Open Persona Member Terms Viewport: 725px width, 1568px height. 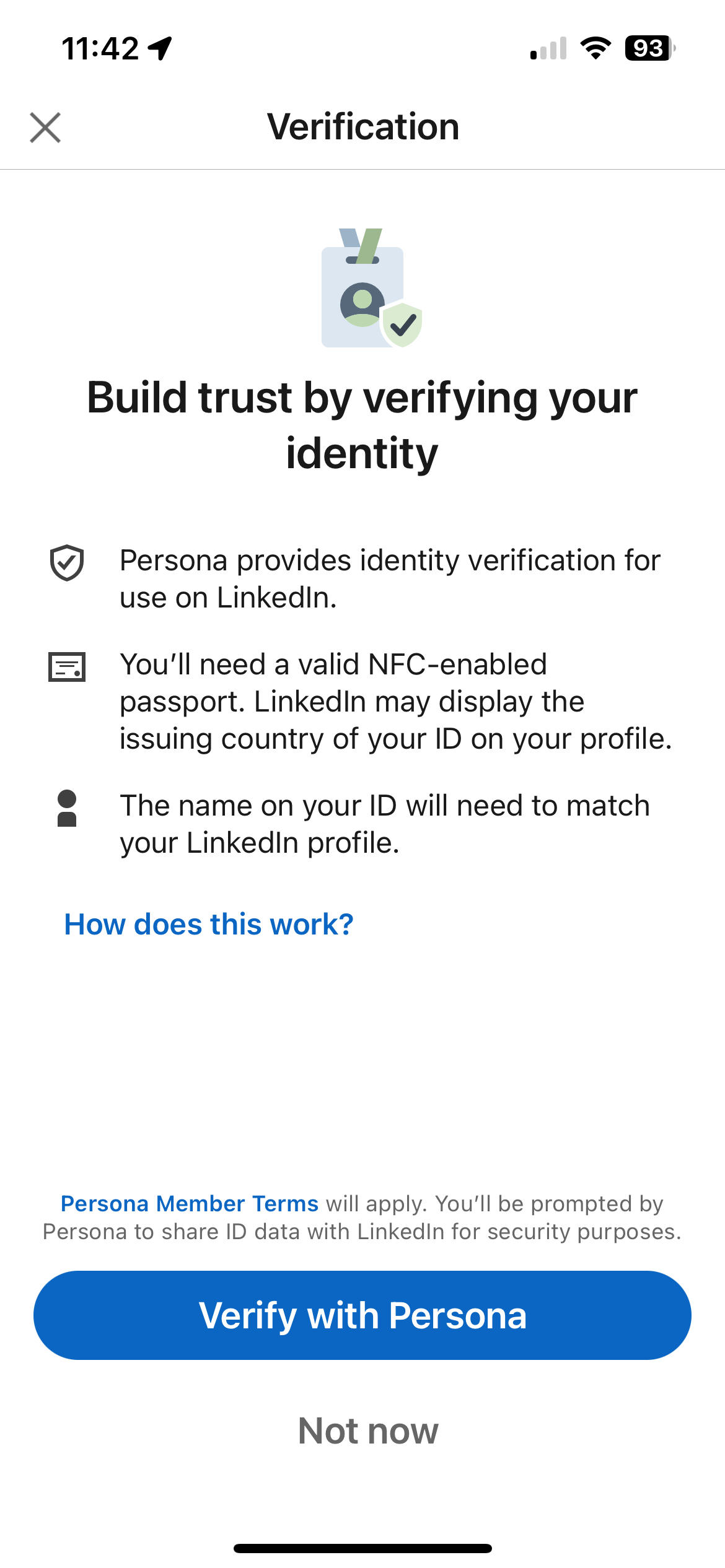(189, 1202)
